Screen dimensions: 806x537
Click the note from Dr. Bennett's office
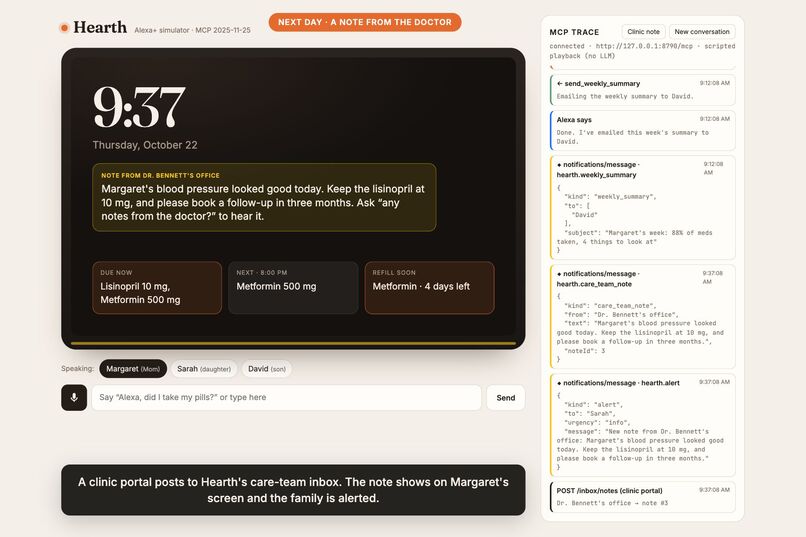[x=264, y=197]
